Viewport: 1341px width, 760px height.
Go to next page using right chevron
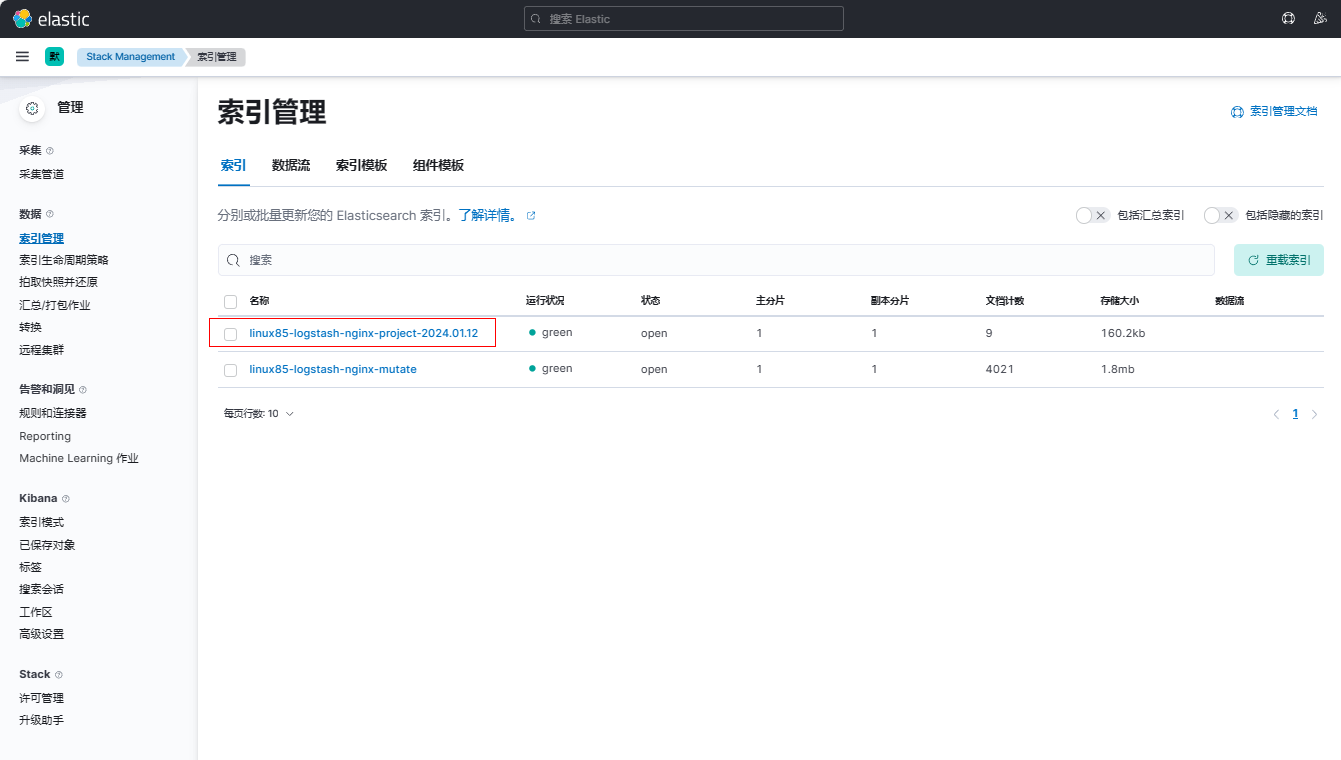(x=1314, y=414)
